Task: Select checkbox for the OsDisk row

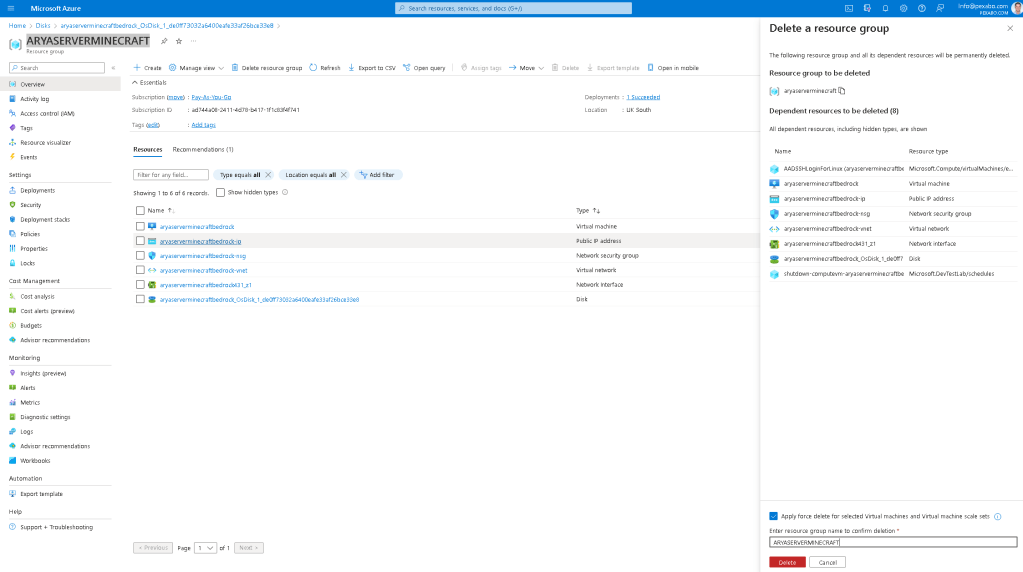Action: coord(140,299)
